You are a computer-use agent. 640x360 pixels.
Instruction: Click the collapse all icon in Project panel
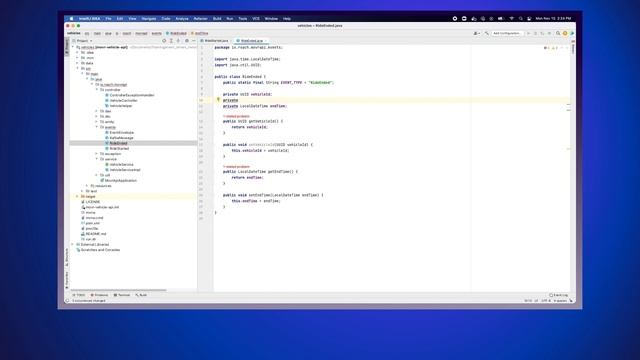pyautogui.click(x=178, y=41)
